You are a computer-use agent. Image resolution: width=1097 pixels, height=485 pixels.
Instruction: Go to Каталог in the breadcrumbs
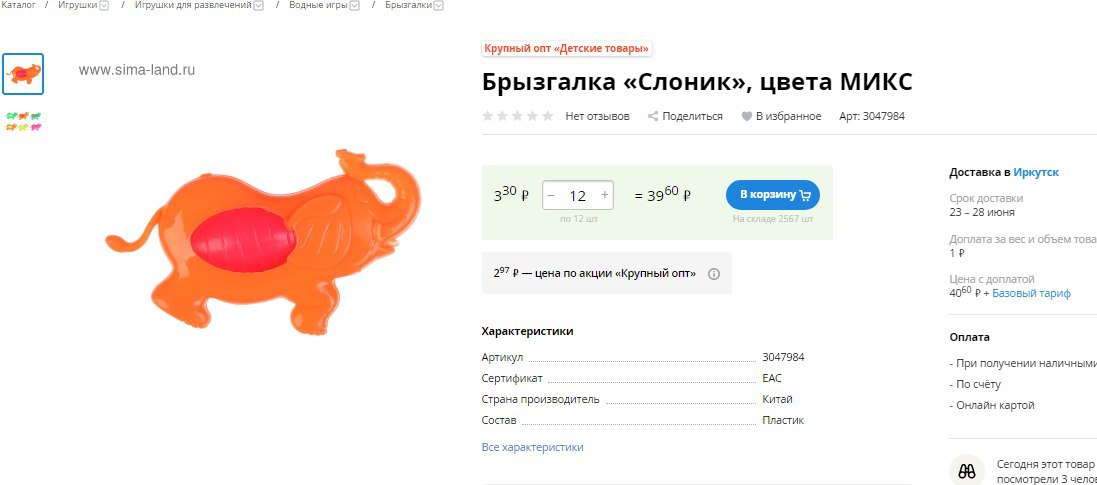[18, 5]
